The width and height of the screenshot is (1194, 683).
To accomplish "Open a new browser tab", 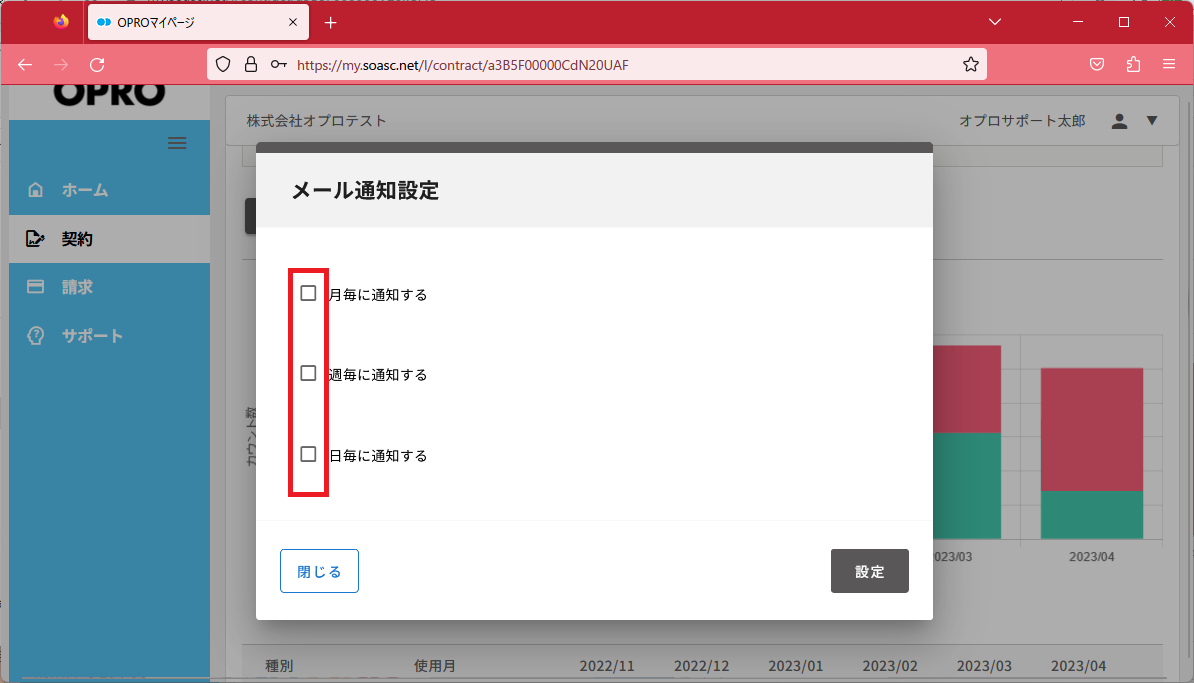I will coord(331,22).
